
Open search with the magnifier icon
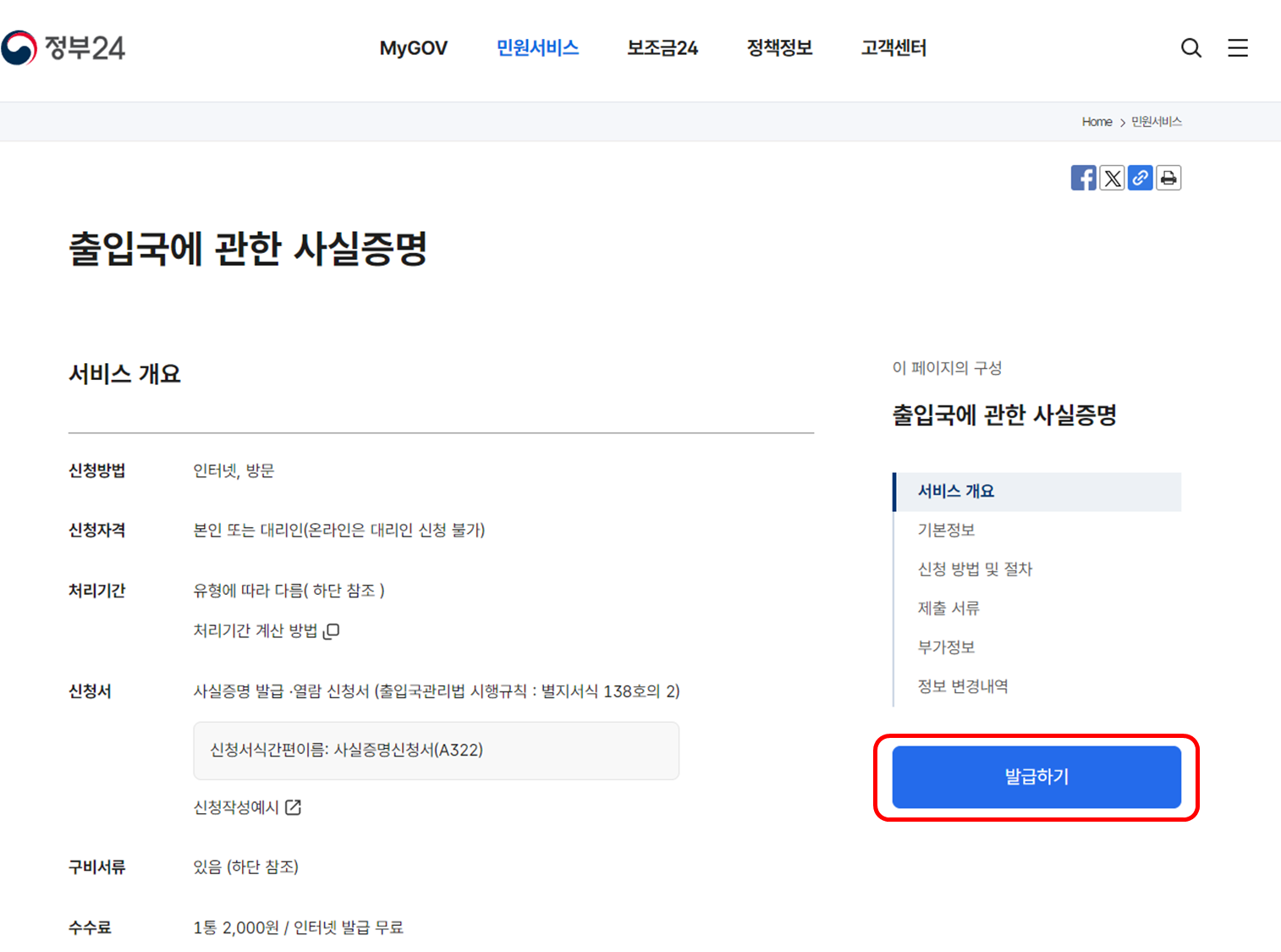1191,48
